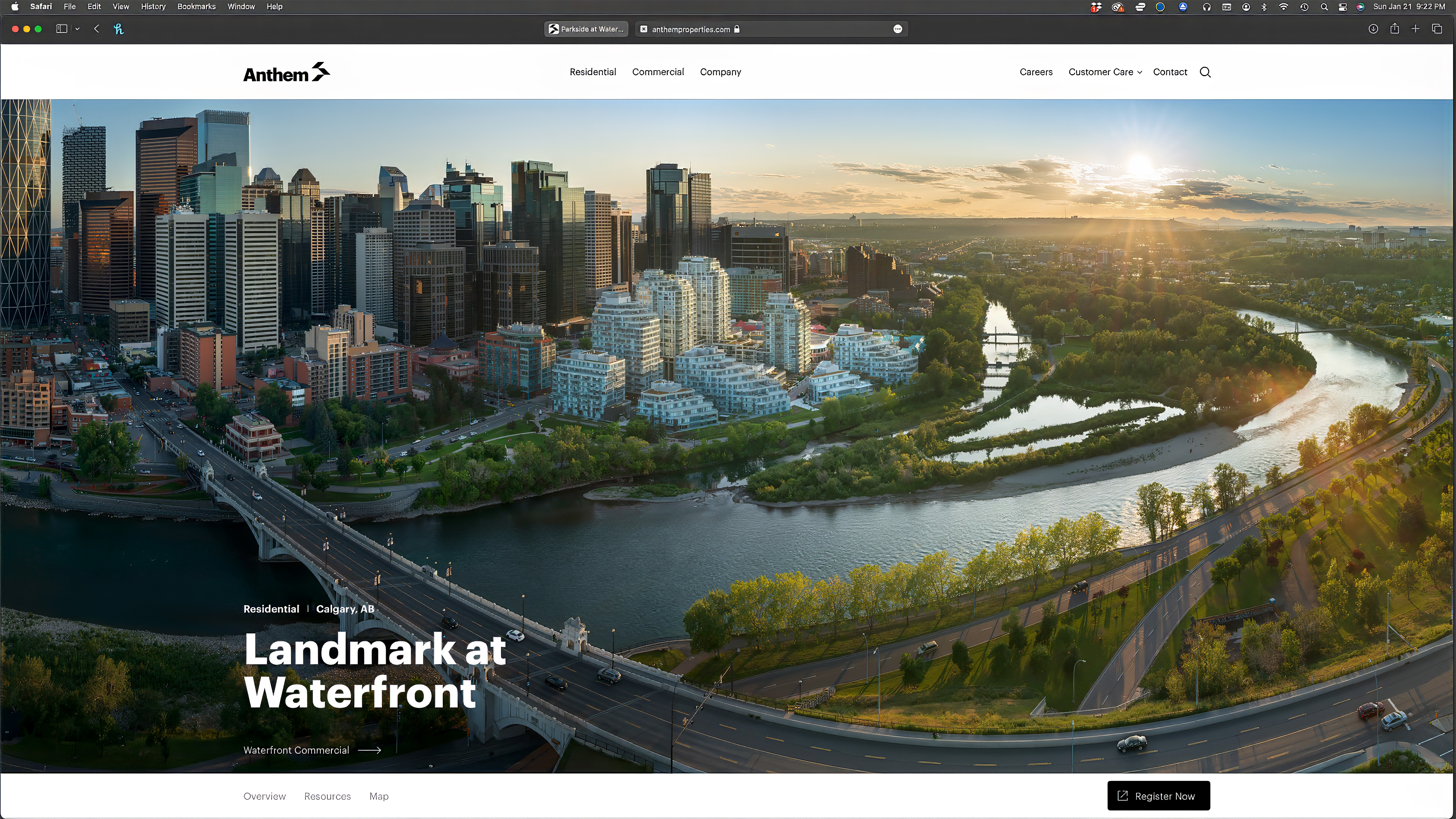
Task: Click the Siri icon in menu bar
Action: pyautogui.click(x=1360, y=7)
